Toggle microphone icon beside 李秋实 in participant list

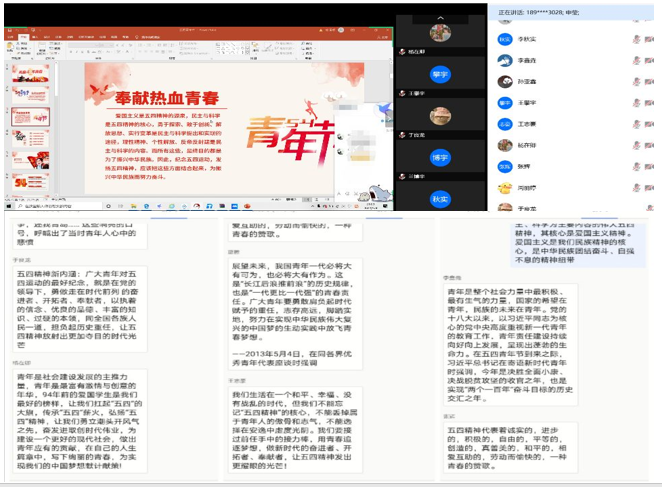click(636, 39)
